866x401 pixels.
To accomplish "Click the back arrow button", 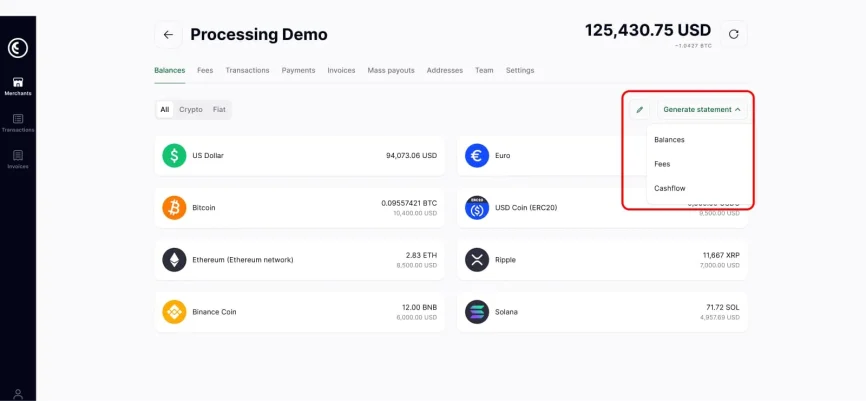I will [168, 35].
